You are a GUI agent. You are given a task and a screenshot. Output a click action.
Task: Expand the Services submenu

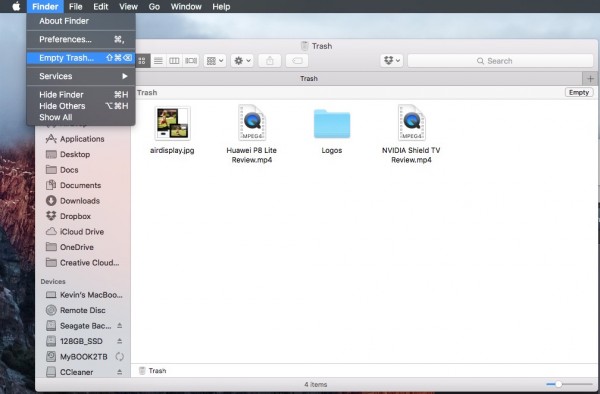(81, 76)
